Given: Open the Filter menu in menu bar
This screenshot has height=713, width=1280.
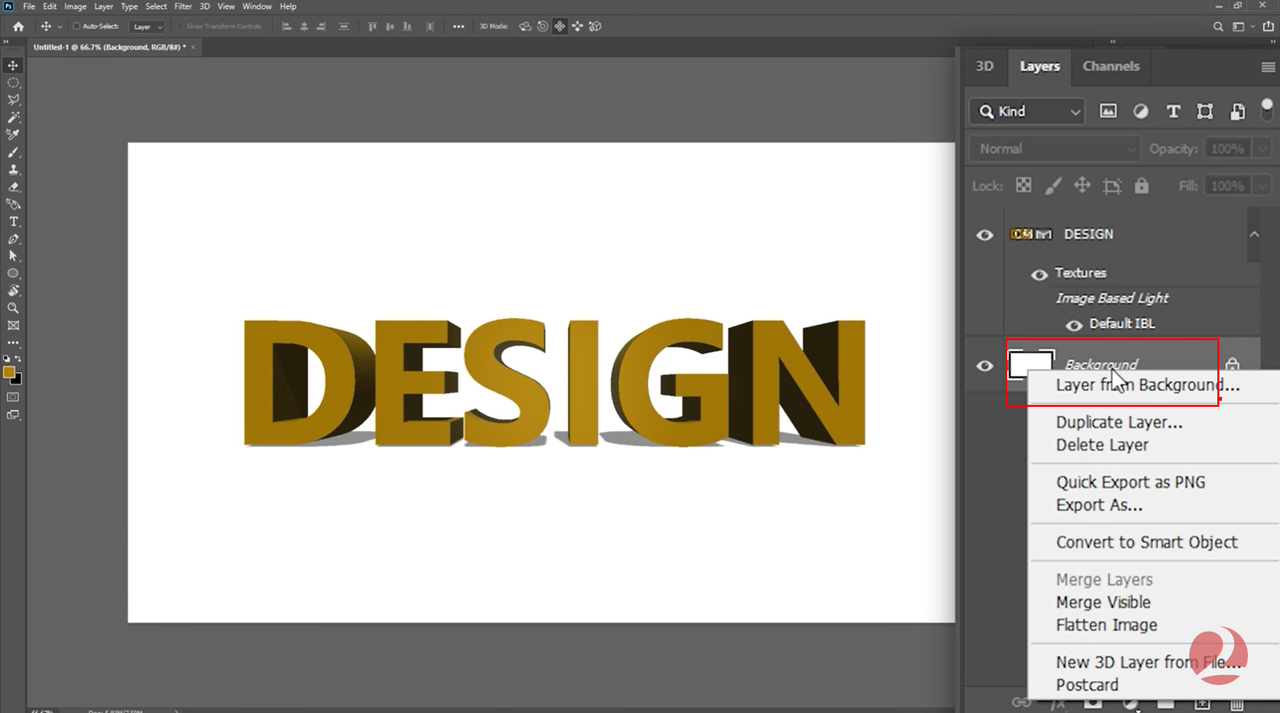Looking at the screenshot, I should (x=182, y=6).
